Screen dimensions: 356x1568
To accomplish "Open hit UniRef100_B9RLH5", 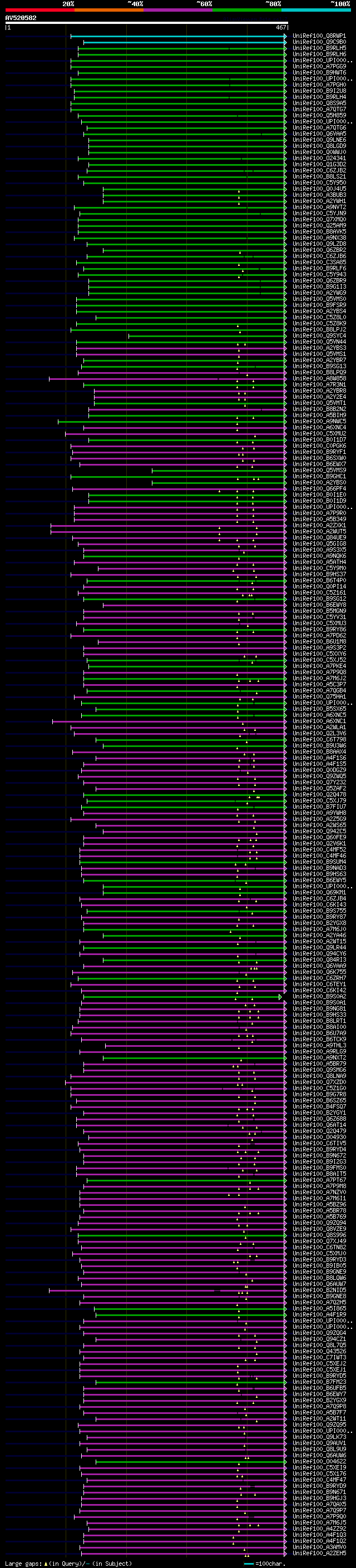I will [x=319, y=48].
